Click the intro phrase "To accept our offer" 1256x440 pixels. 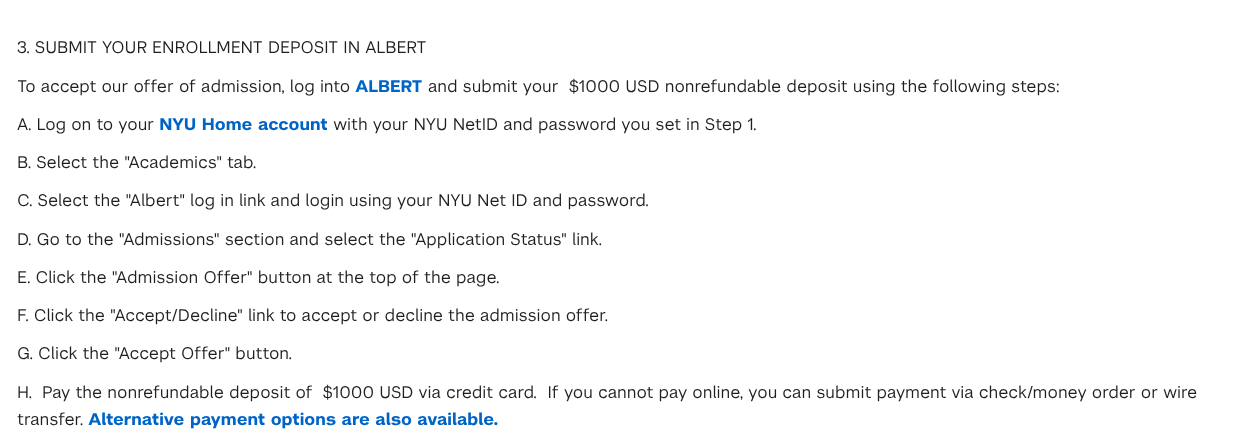pos(92,86)
